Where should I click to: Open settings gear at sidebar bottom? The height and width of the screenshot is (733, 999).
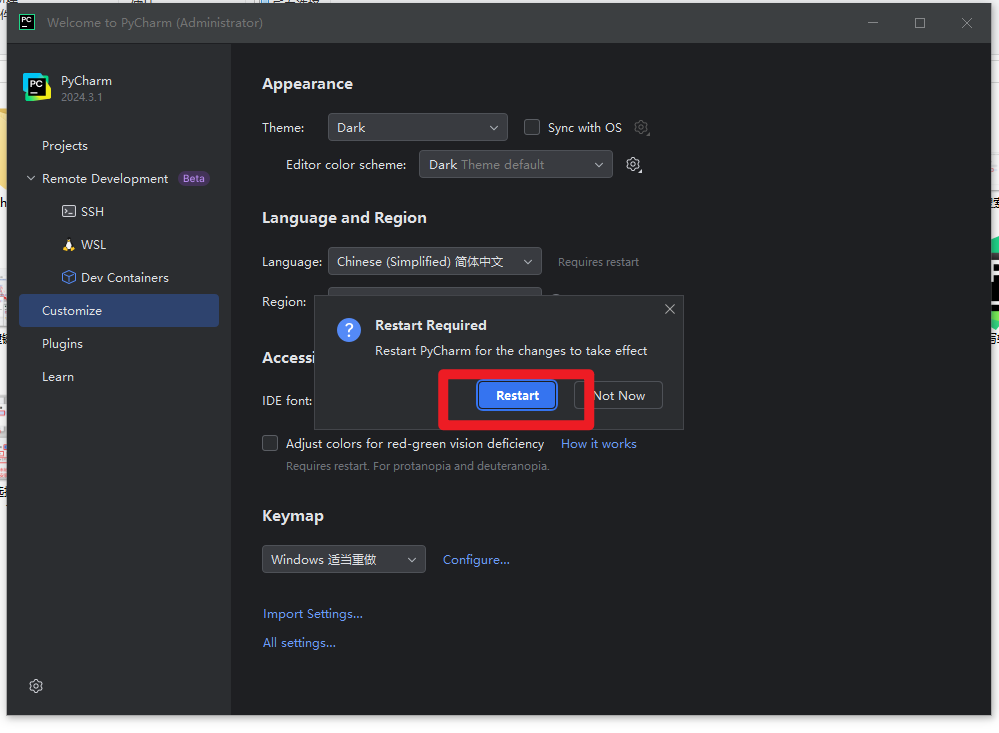click(x=36, y=686)
